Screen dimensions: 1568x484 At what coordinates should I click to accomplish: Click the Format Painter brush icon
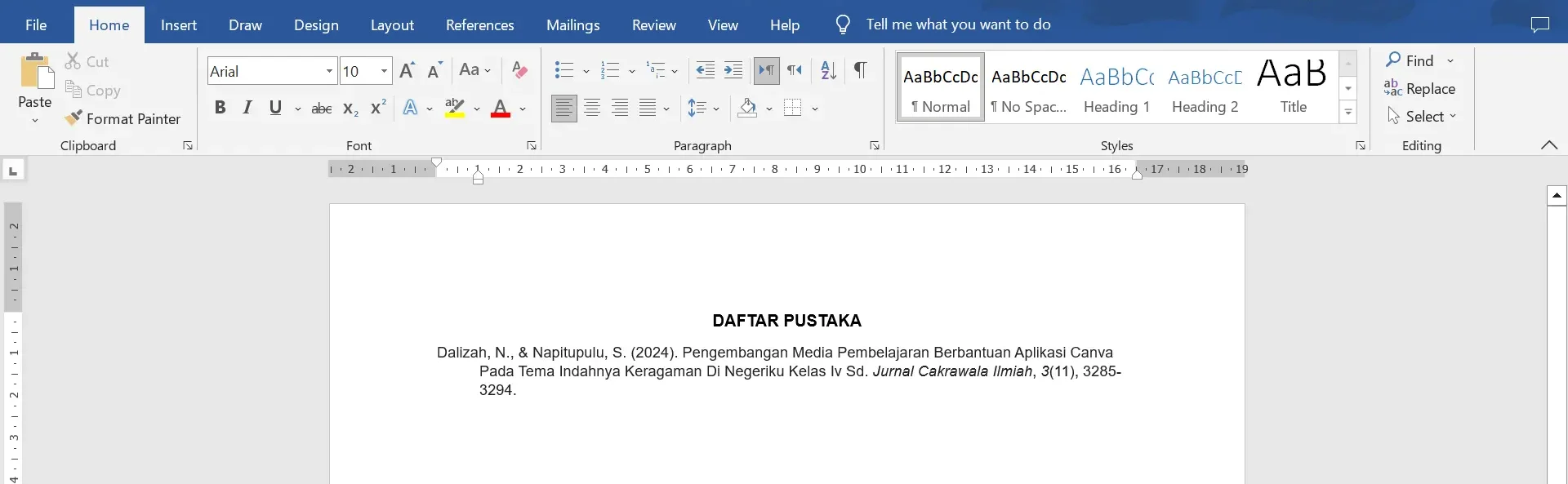73,119
